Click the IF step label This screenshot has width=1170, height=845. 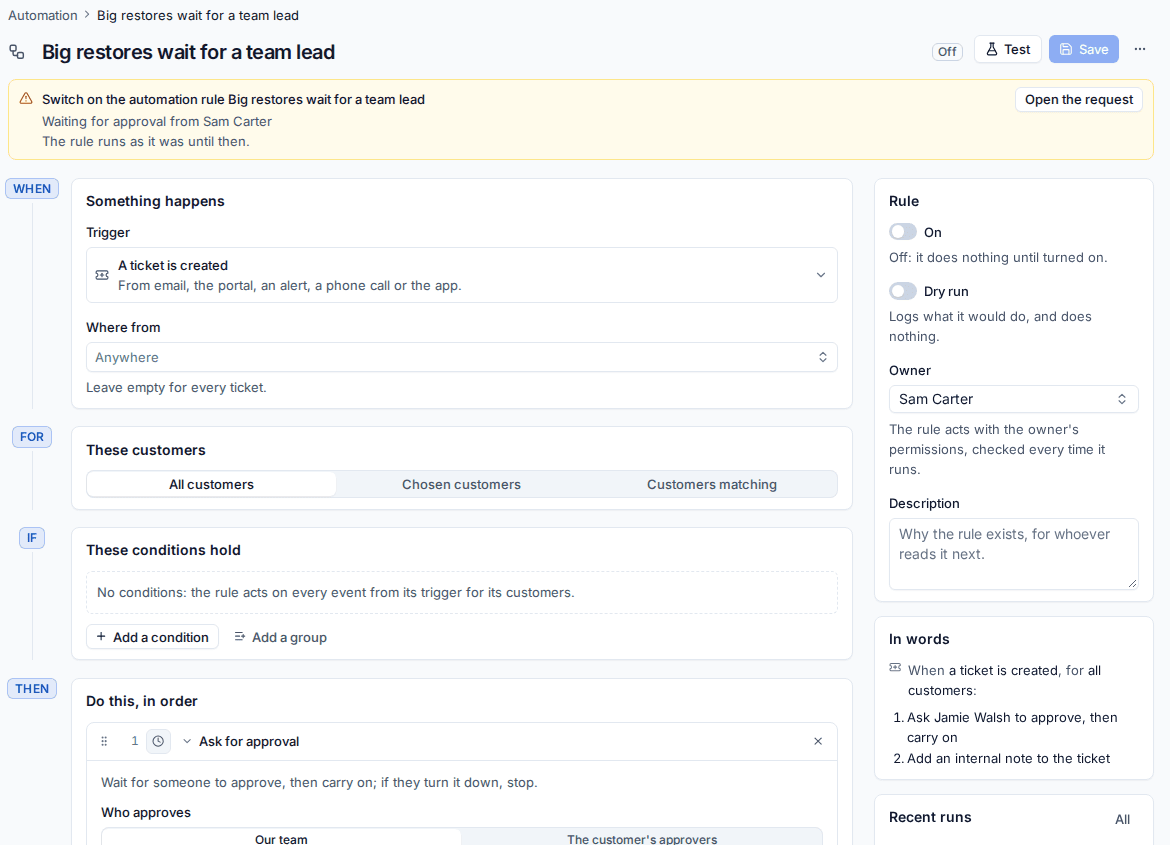[x=32, y=537]
